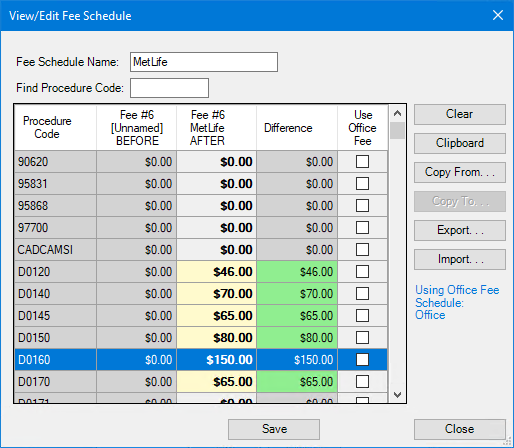Click the $80.00 Difference cell for D0150
514x448 pixels.
click(297, 338)
